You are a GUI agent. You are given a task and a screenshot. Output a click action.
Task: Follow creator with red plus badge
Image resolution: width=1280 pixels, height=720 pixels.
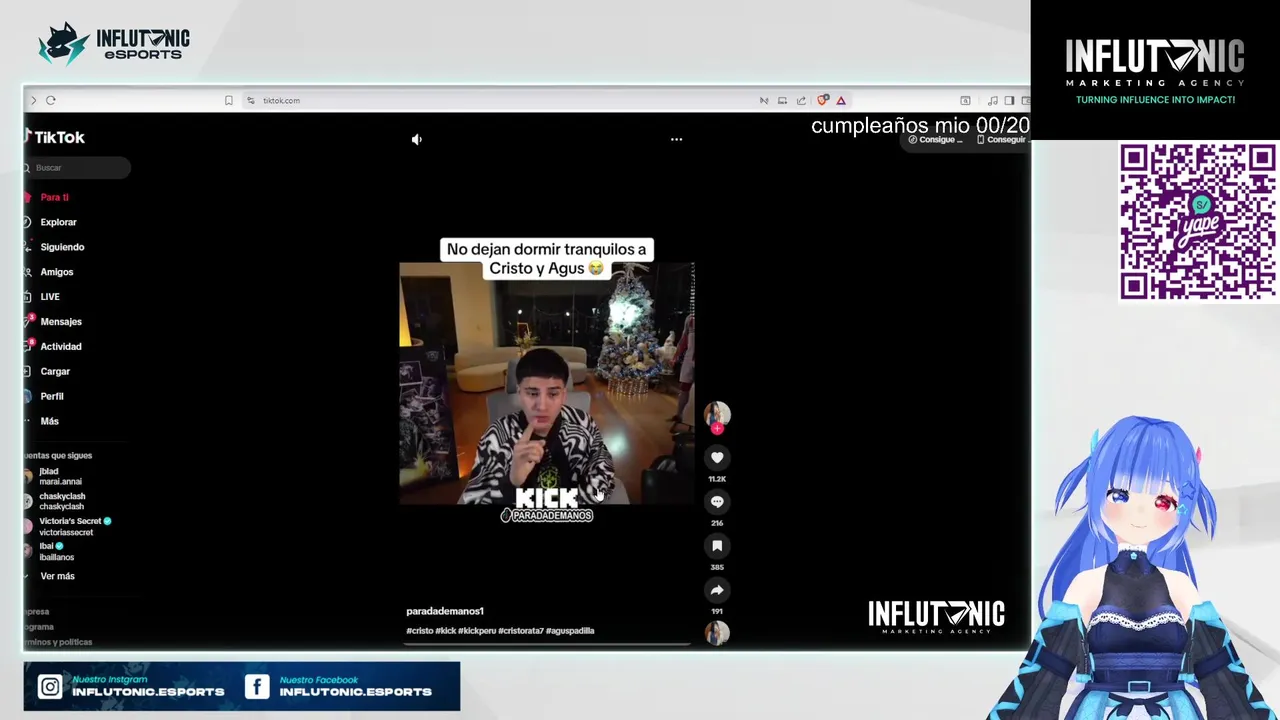click(717, 429)
